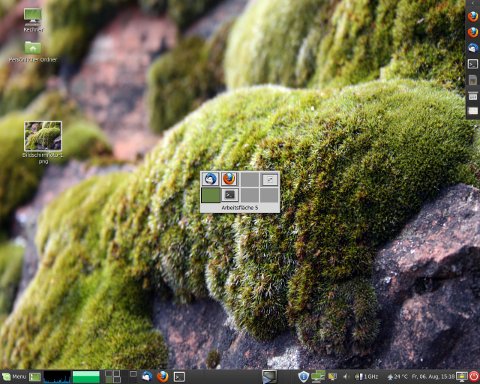
Task: Launch the terminal from the bottom panel
Action: point(179,377)
